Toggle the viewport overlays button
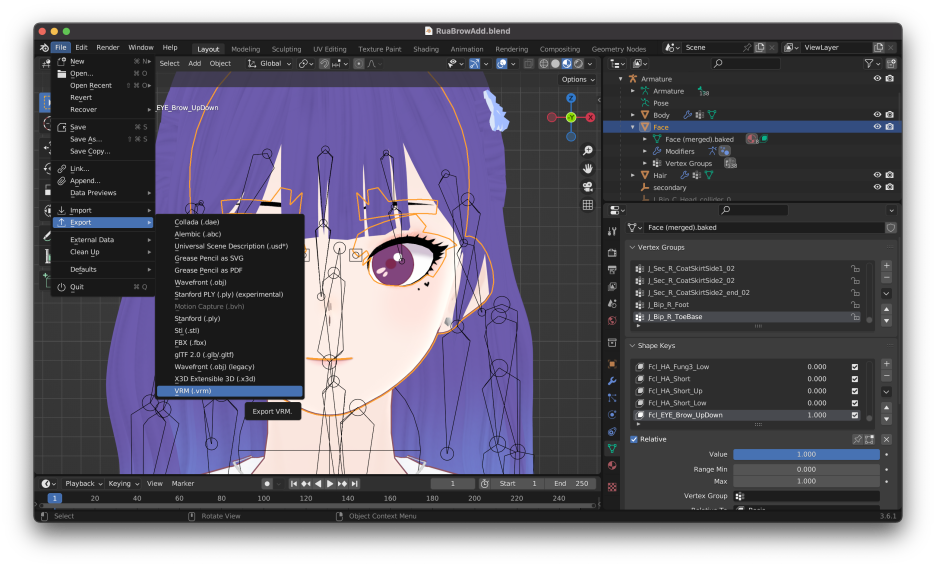936x567 pixels. [502, 63]
